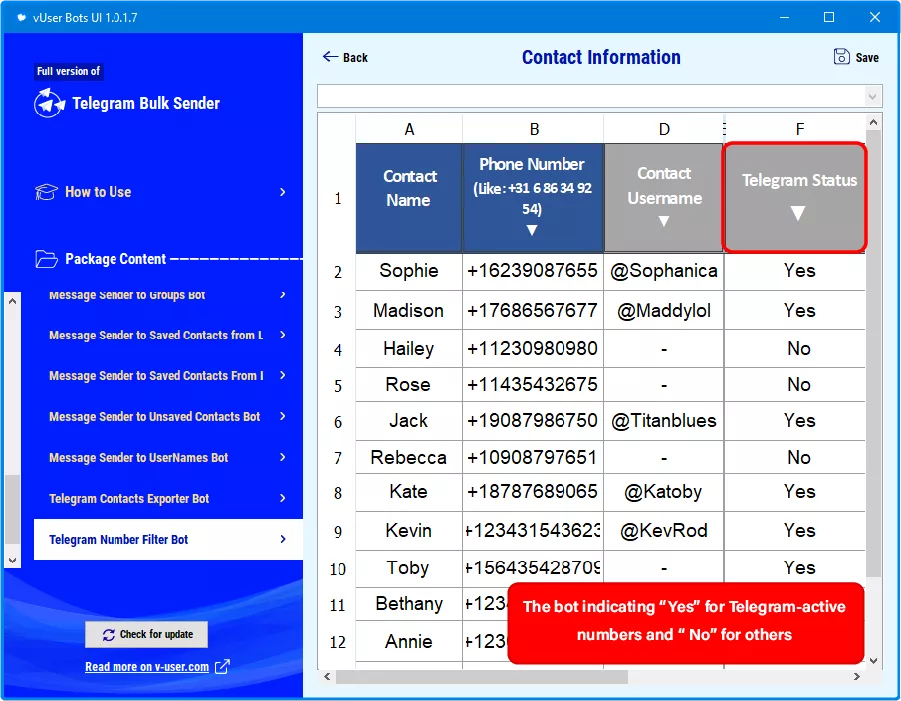Click the sidebar scroll down arrow
901x701 pixels.
click(x=13, y=560)
